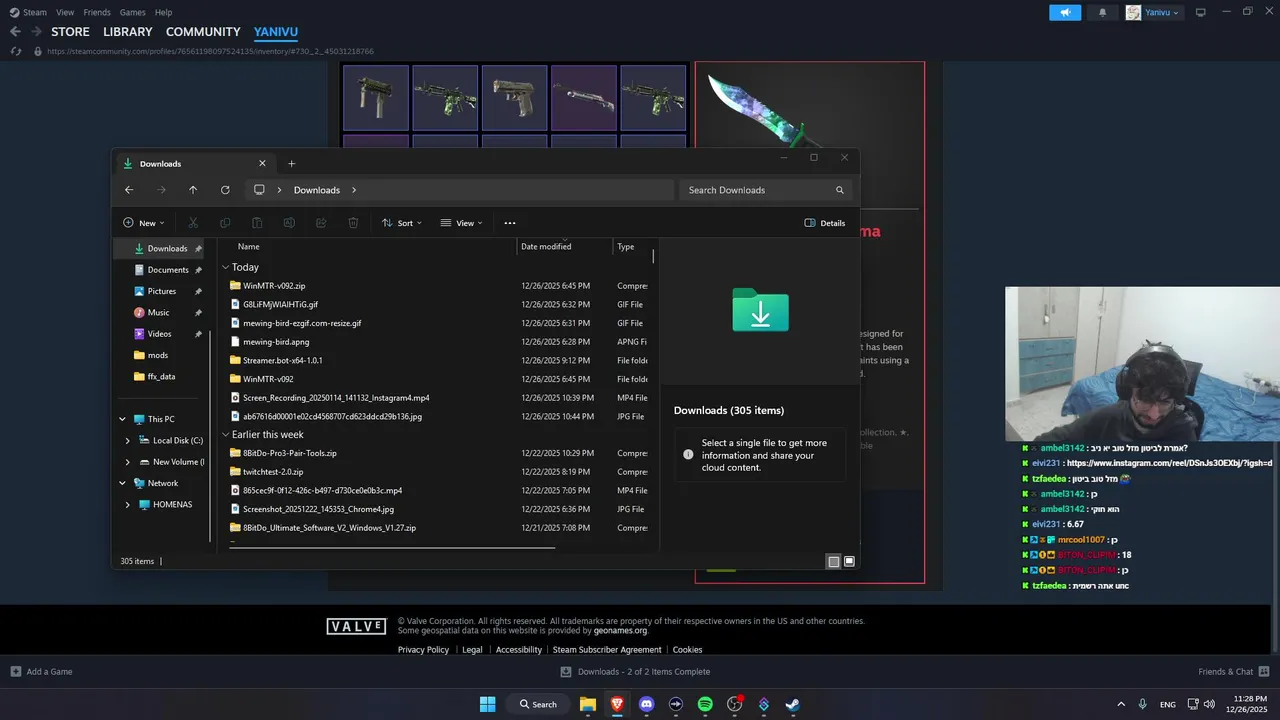This screenshot has height=720, width=1280.
Task: Click the Delete trash icon in Explorer
Action: pos(353,223)
